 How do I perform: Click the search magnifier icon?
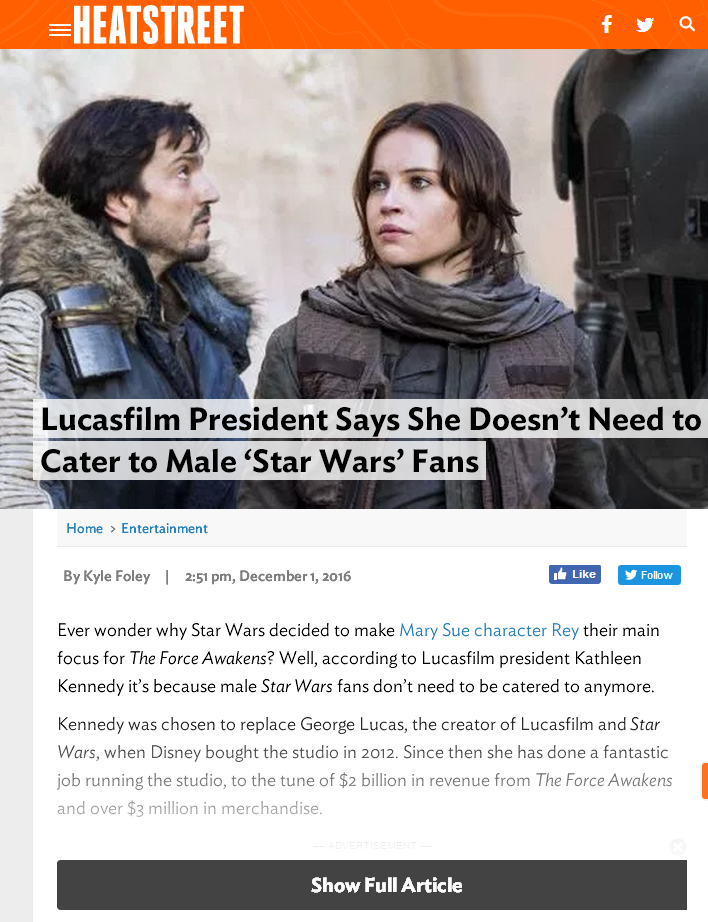686,24
